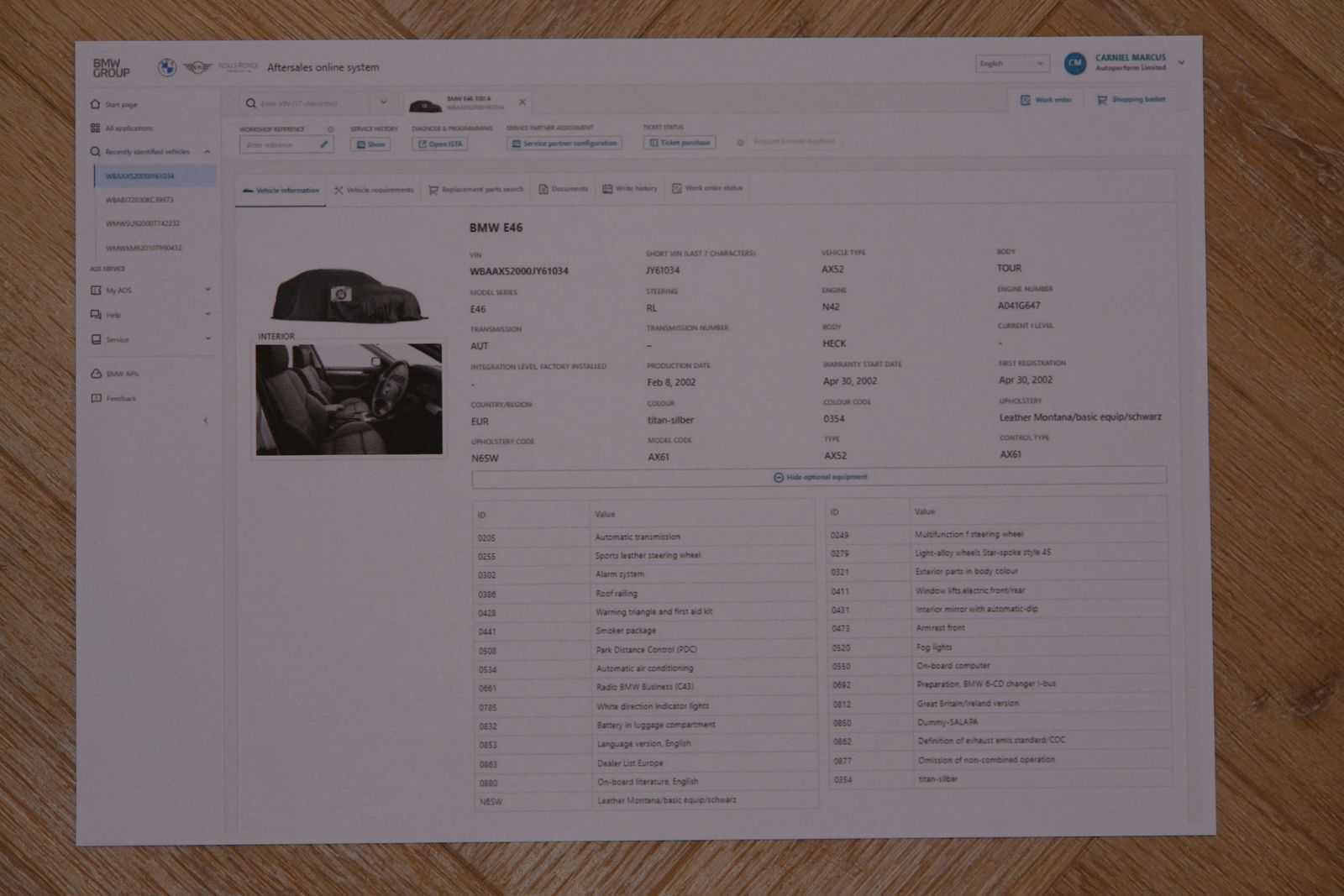The width and height of the screenshot is (1344, 896).
Task: Click the Great Britain/Ireland version row
Action: tap(1000, 704)
